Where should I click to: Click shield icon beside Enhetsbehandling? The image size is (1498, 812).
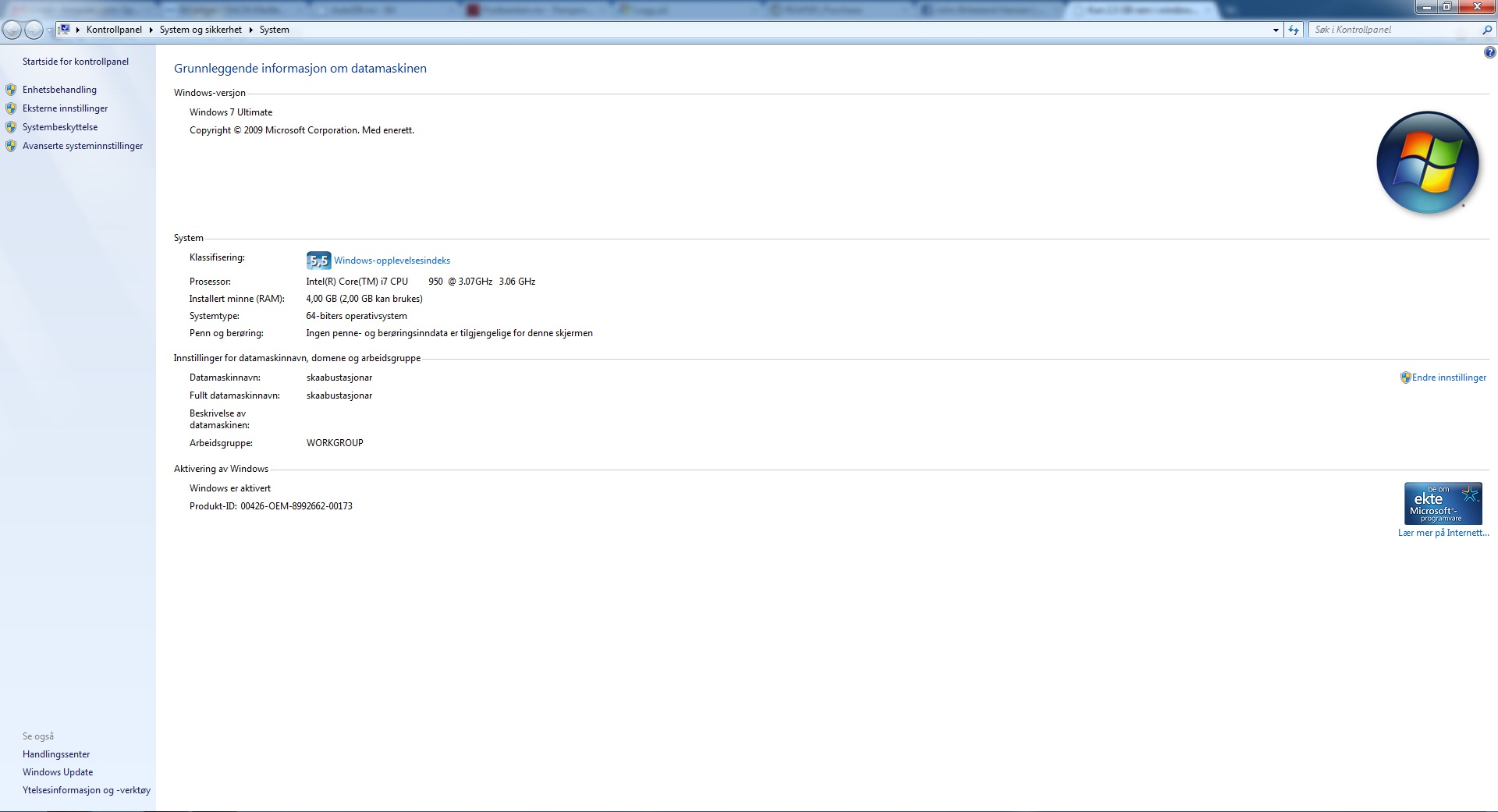pos(11,90)
